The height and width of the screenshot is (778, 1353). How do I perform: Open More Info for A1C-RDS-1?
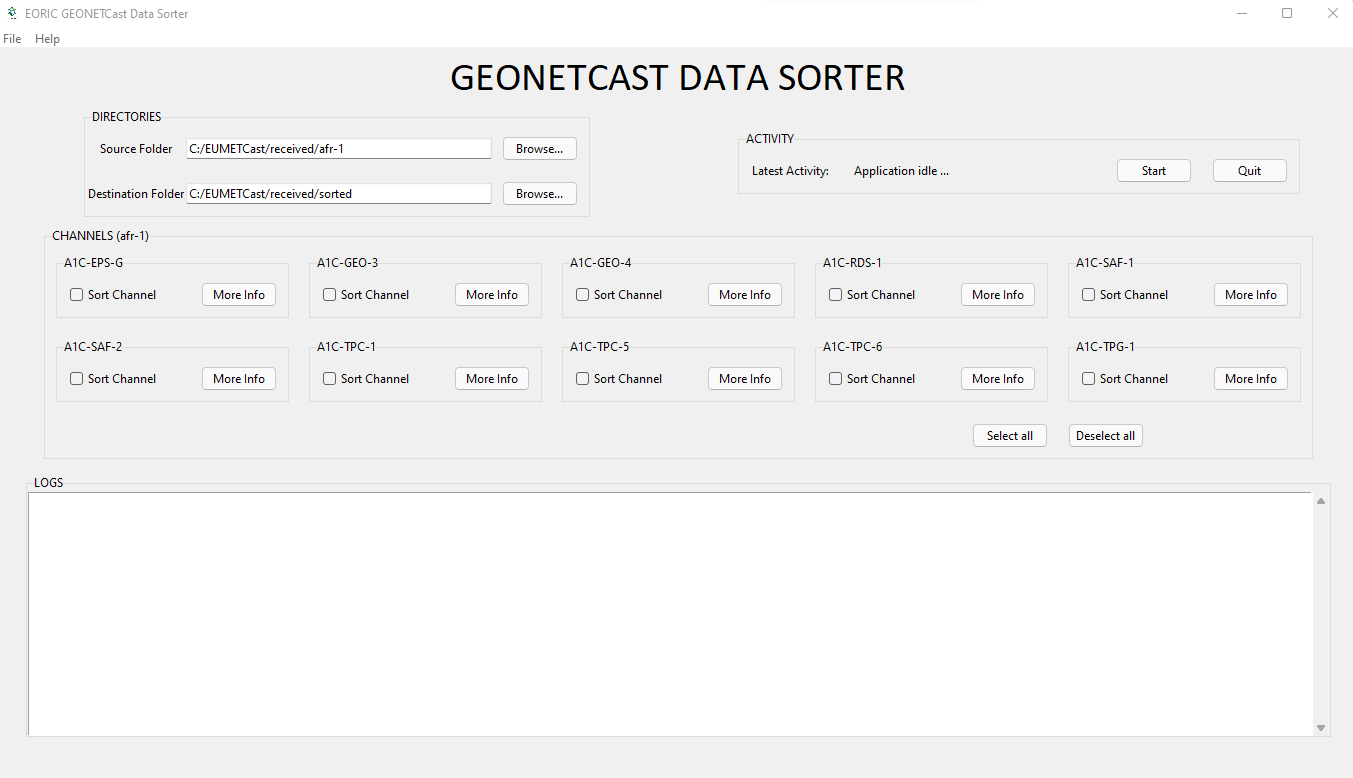point(998,295)
